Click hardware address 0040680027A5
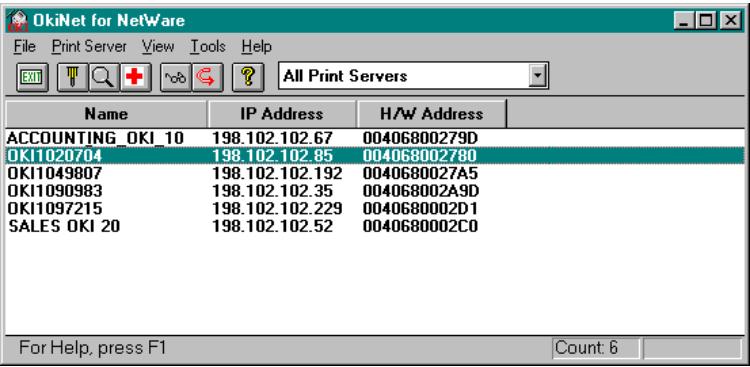Screen dimensions: 750x367 (420, 173)
